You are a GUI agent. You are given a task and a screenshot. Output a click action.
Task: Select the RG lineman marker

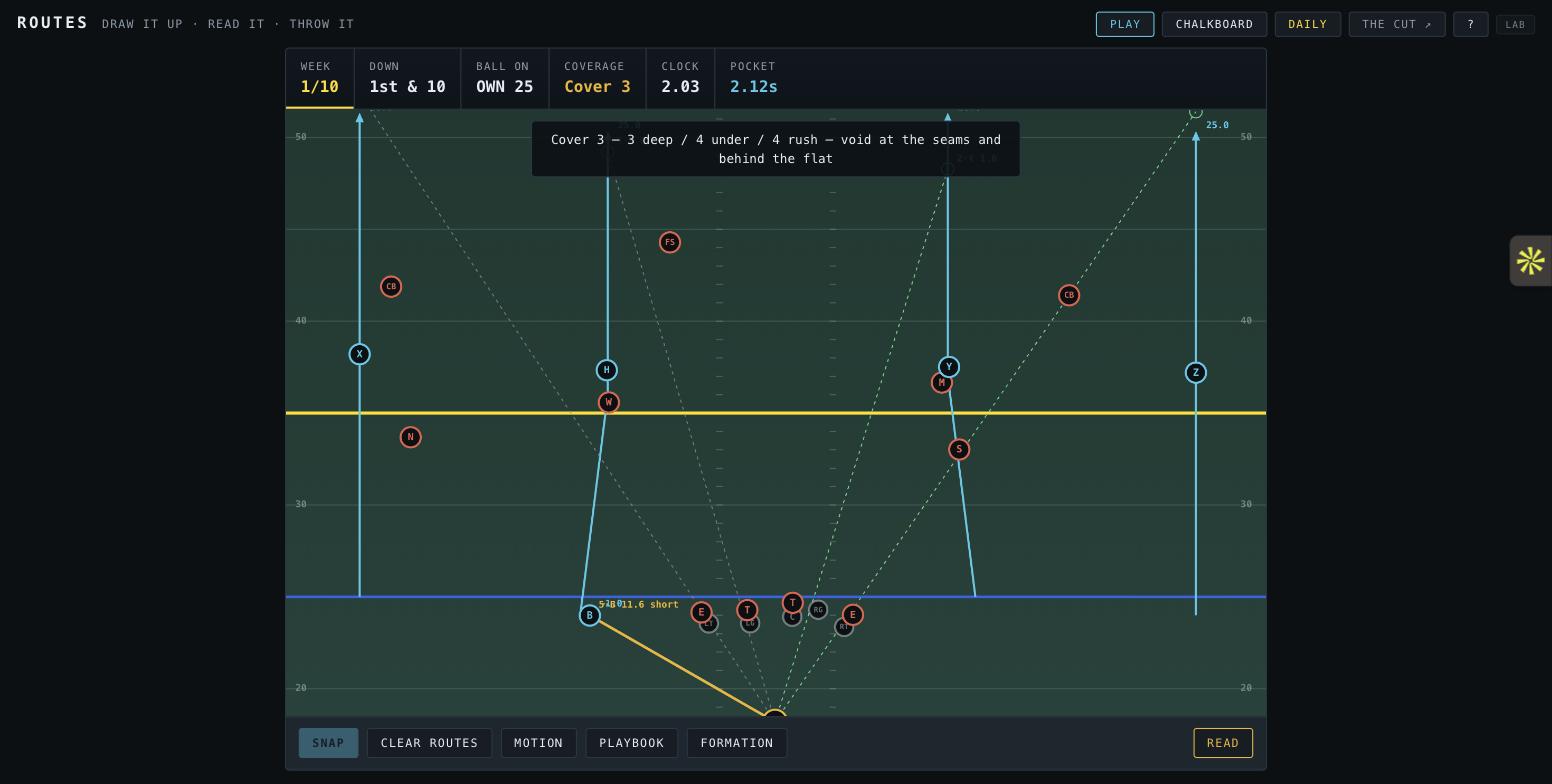coord(818,610)
